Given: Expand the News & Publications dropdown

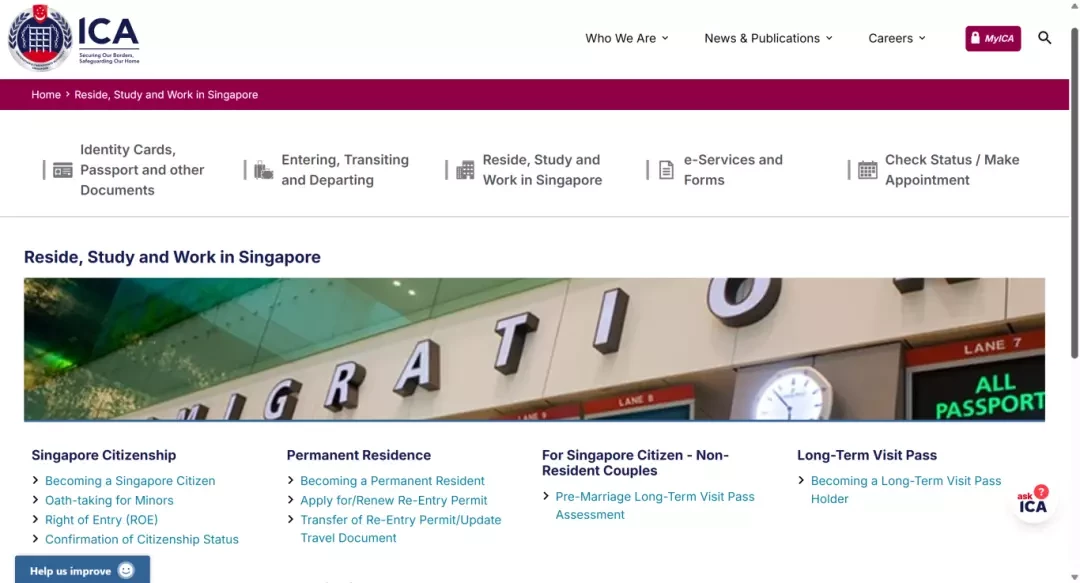Looking at the screenshot, I should 769,39.
